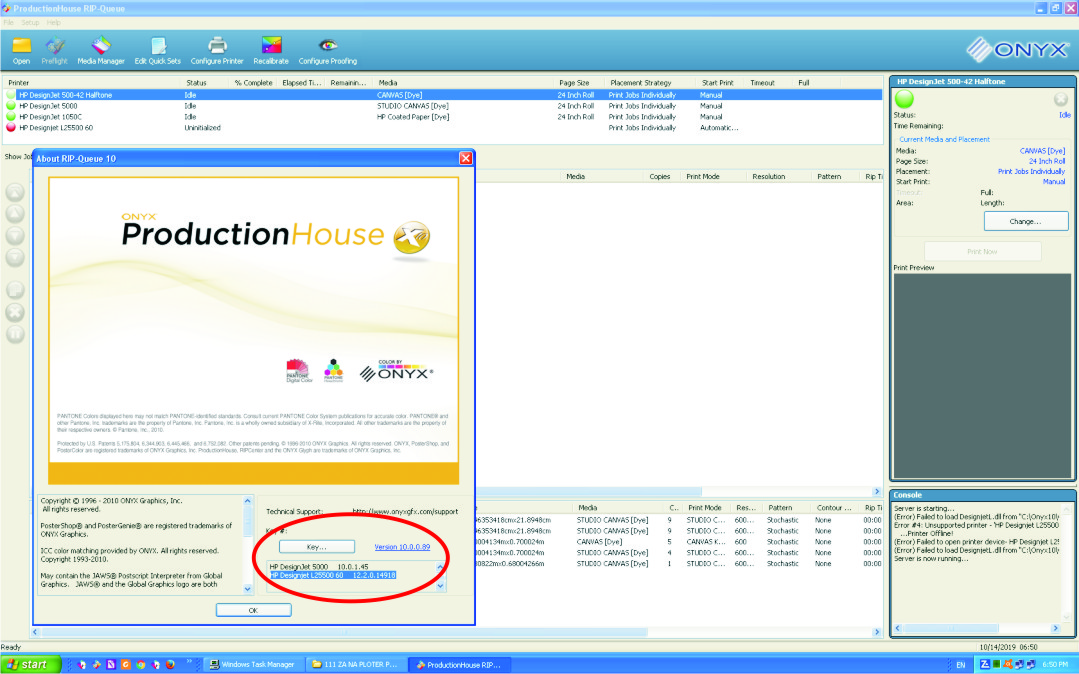
Task: Open the File menu
Action: coord(8,23)
